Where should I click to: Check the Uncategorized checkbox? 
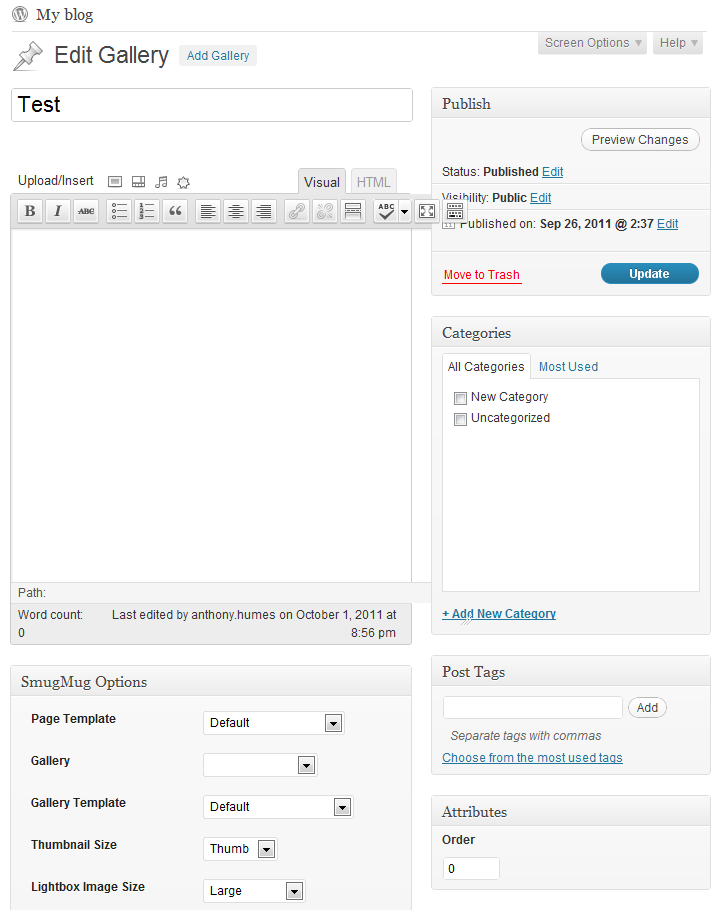[460, 419]
